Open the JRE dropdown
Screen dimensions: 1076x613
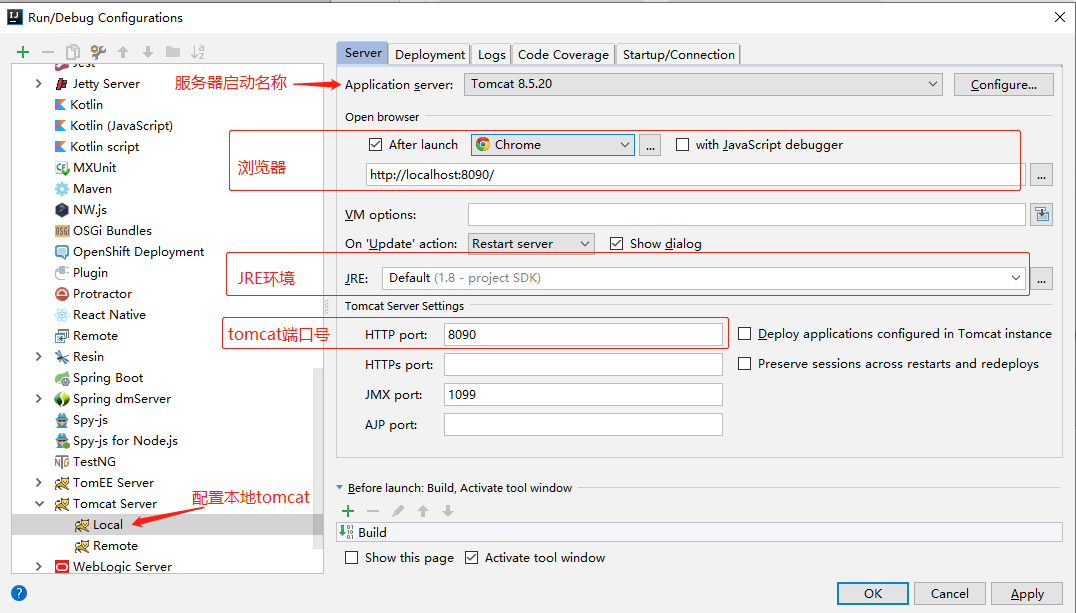tap(703, 278)
